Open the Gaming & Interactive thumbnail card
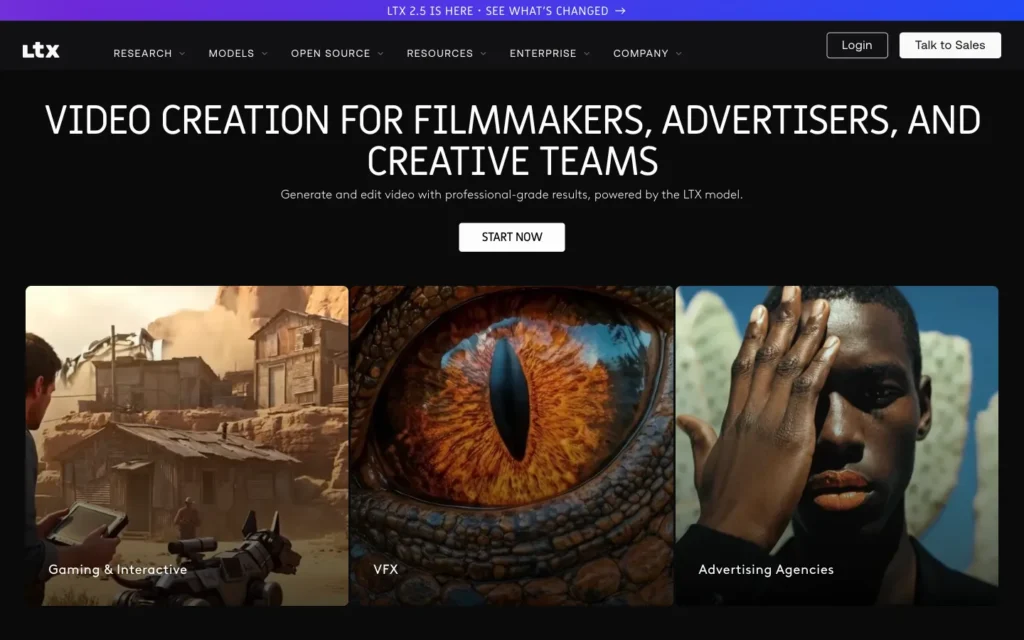 (187, 445)
